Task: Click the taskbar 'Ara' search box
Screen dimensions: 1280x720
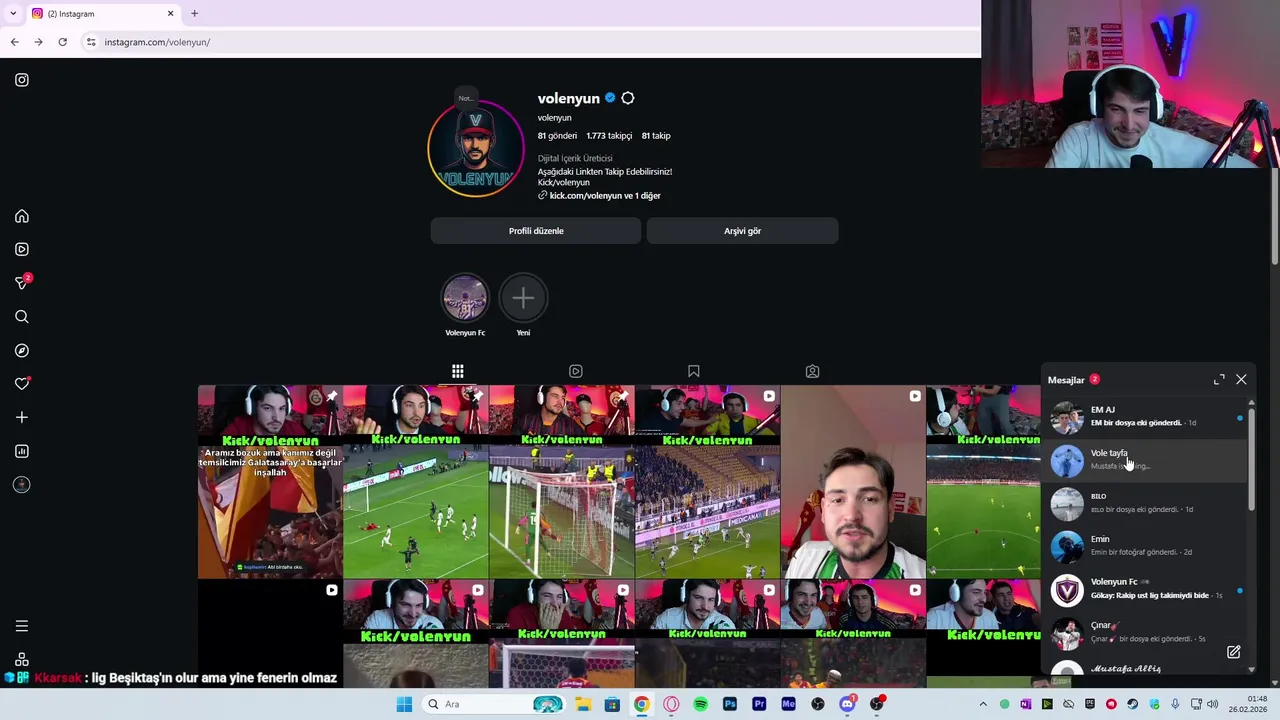Action: [x=493, y=704]
